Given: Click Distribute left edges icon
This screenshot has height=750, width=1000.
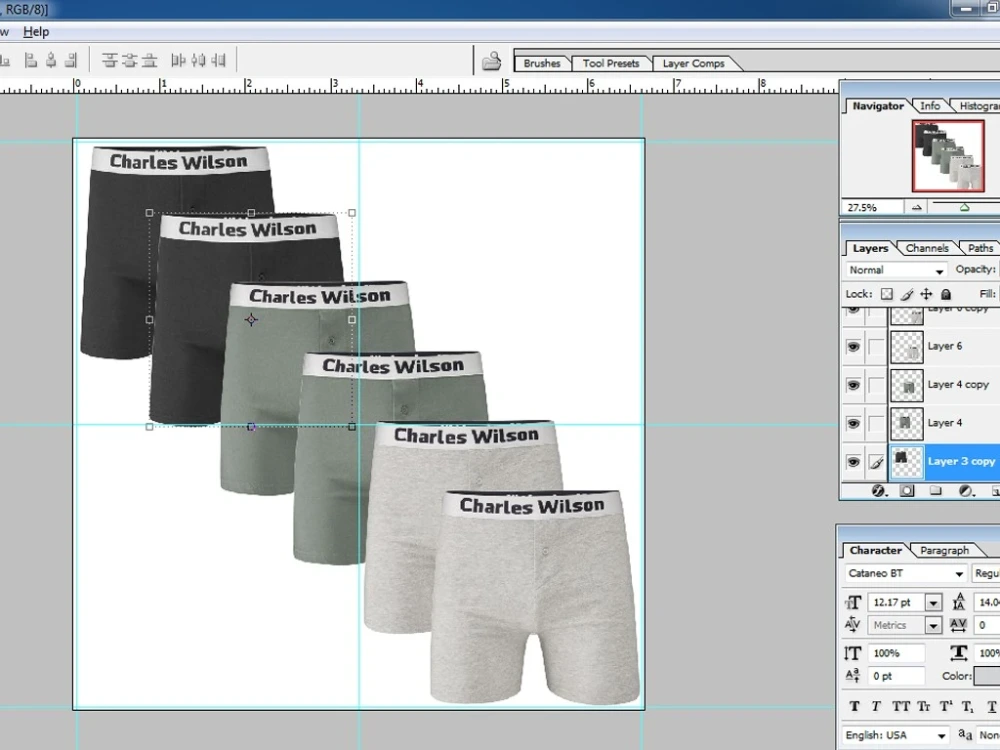Looking at the screenshot, I should click(x=178, y=61).
